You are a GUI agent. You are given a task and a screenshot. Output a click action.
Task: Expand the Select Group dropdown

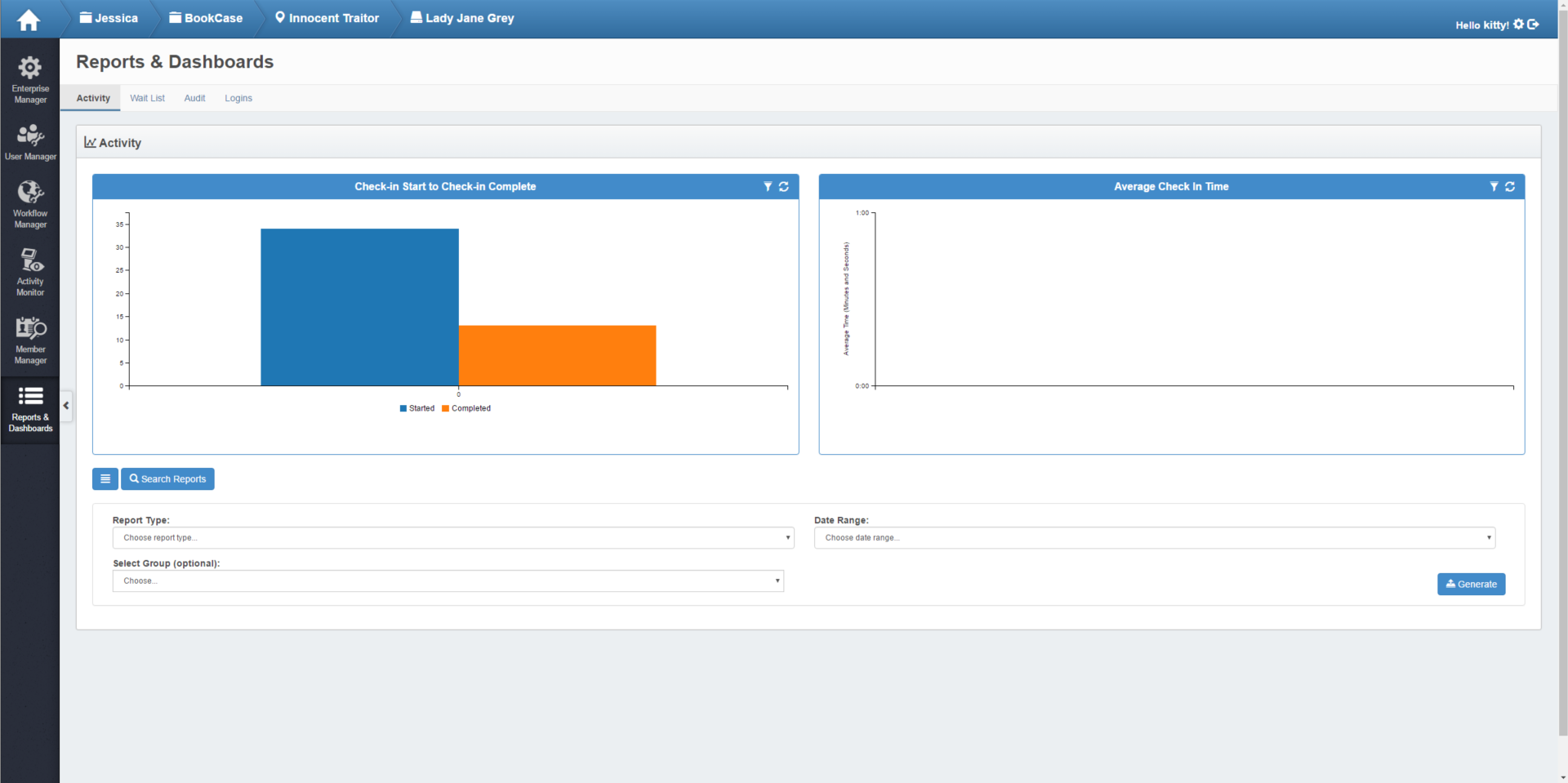(x=448, y=581)
